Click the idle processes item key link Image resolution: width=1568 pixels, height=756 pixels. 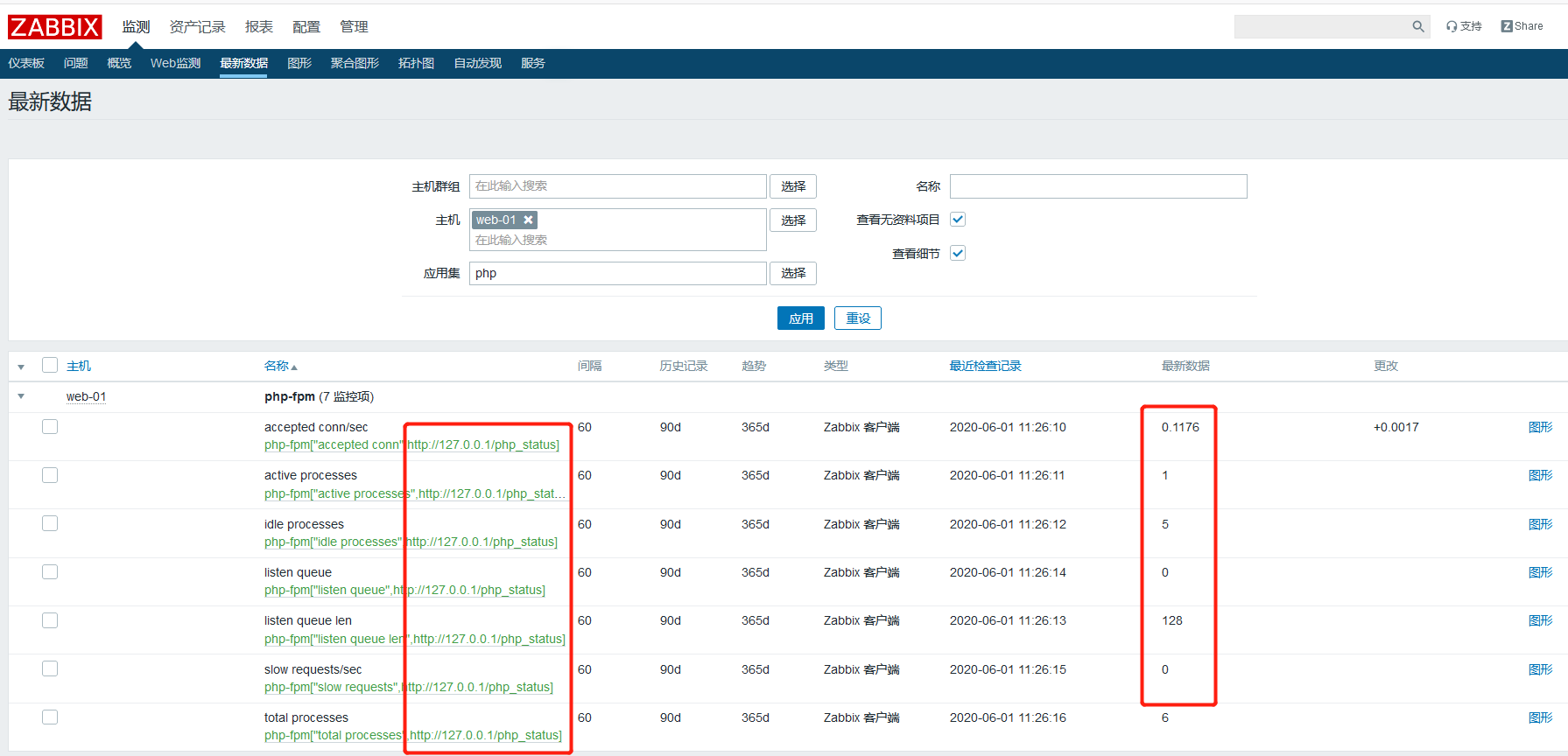[x=411, y=542]
